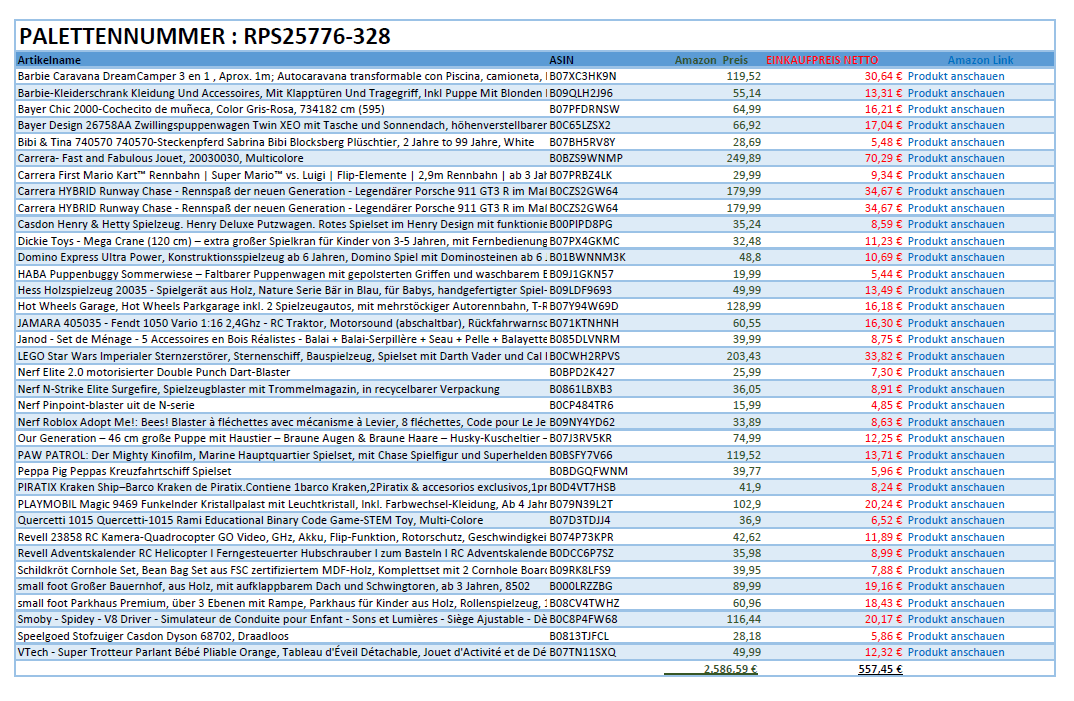Visit product link for PLAYMOBIL Magic 9469 row
Viewport: 1074px width, 701px height.
coord(955,504)
